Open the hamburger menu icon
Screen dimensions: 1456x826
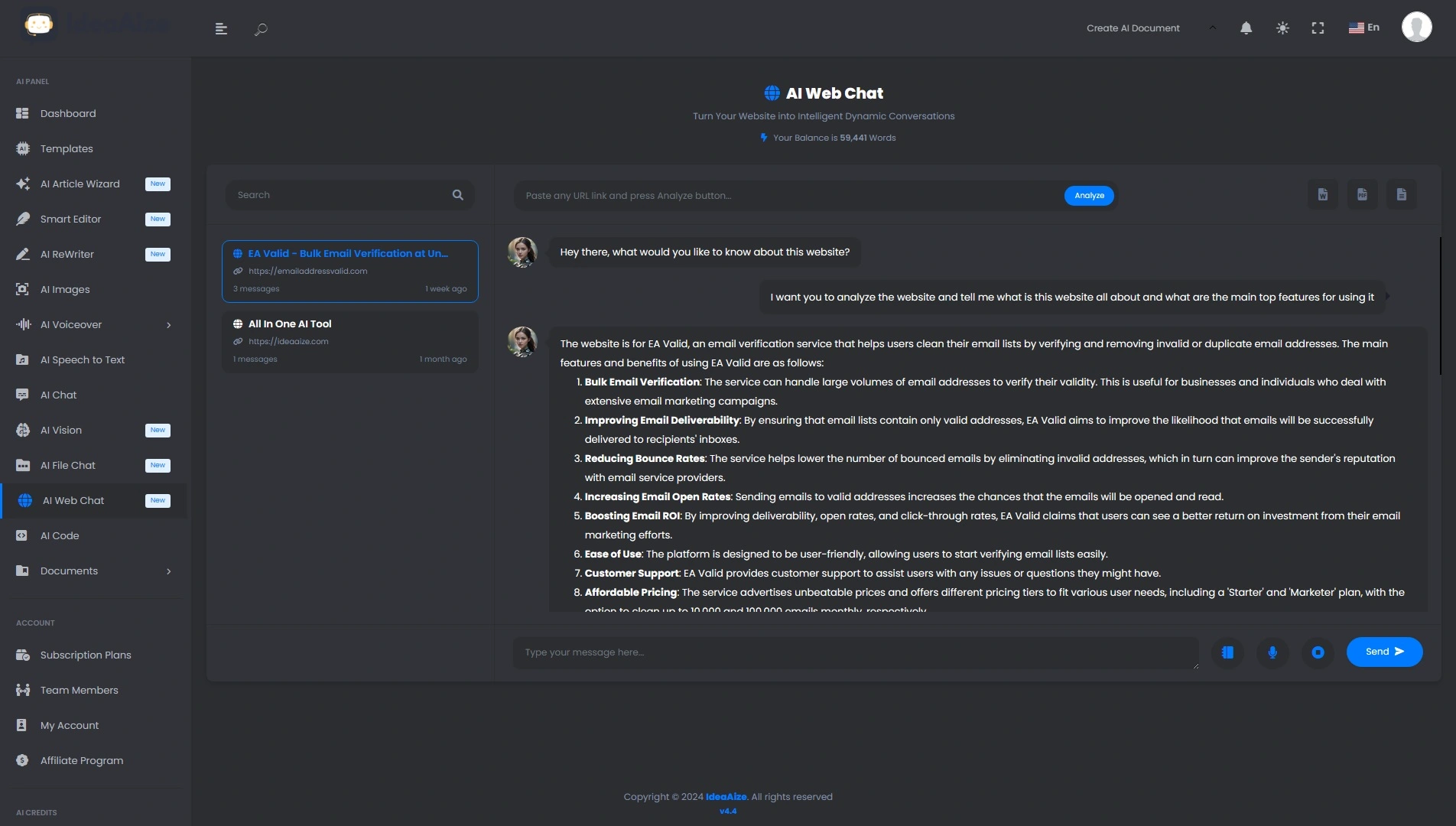[x=221, y=29]
